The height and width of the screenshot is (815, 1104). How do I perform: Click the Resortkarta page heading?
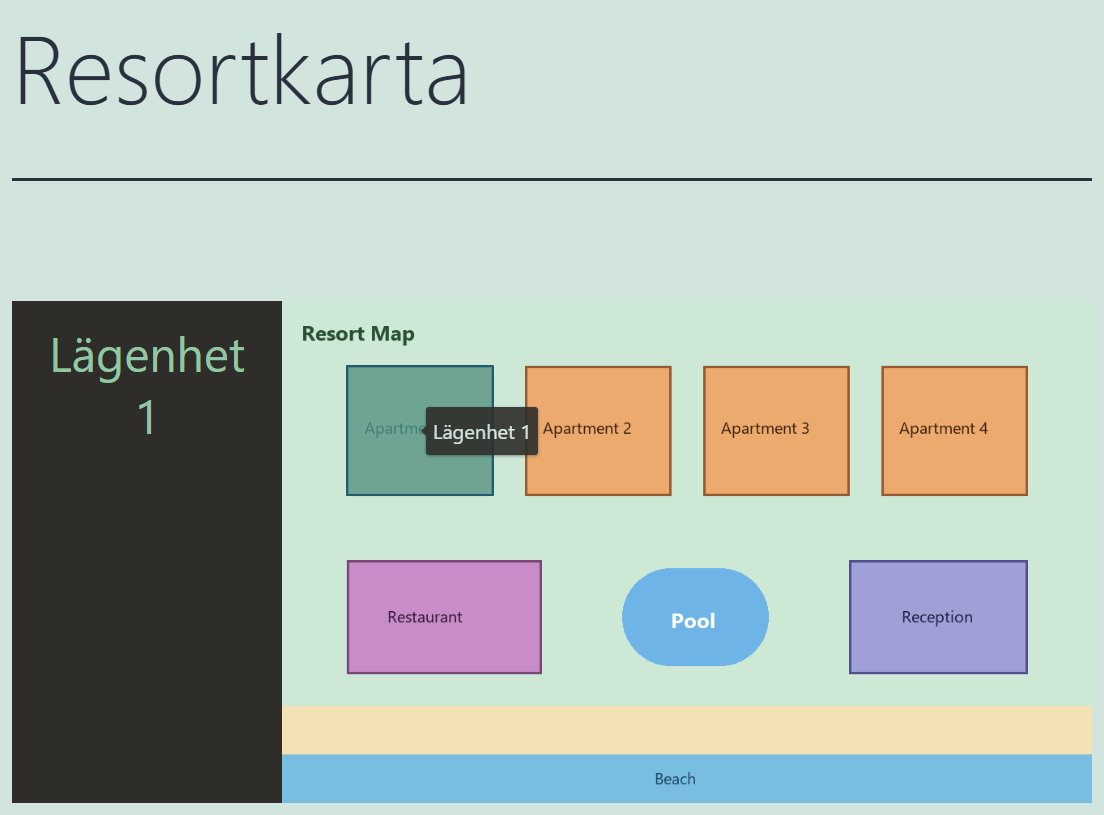[241, 72]
